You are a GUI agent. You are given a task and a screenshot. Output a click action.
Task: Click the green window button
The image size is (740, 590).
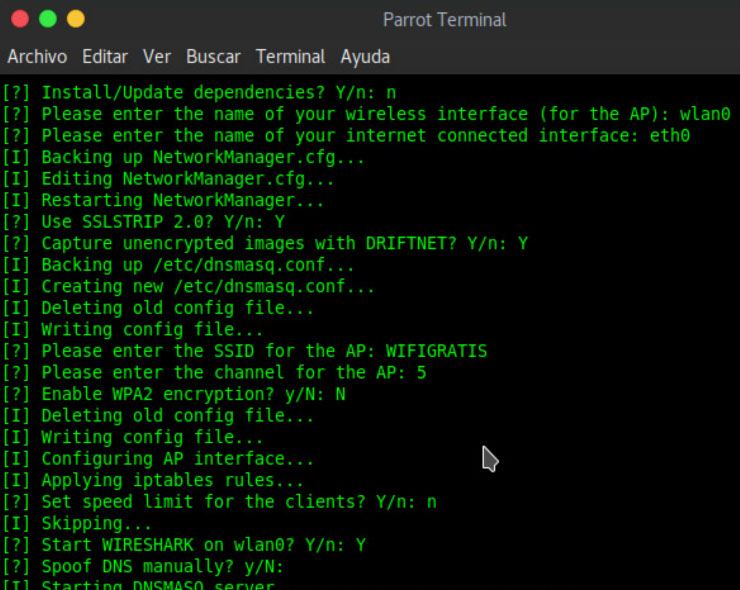47,19
